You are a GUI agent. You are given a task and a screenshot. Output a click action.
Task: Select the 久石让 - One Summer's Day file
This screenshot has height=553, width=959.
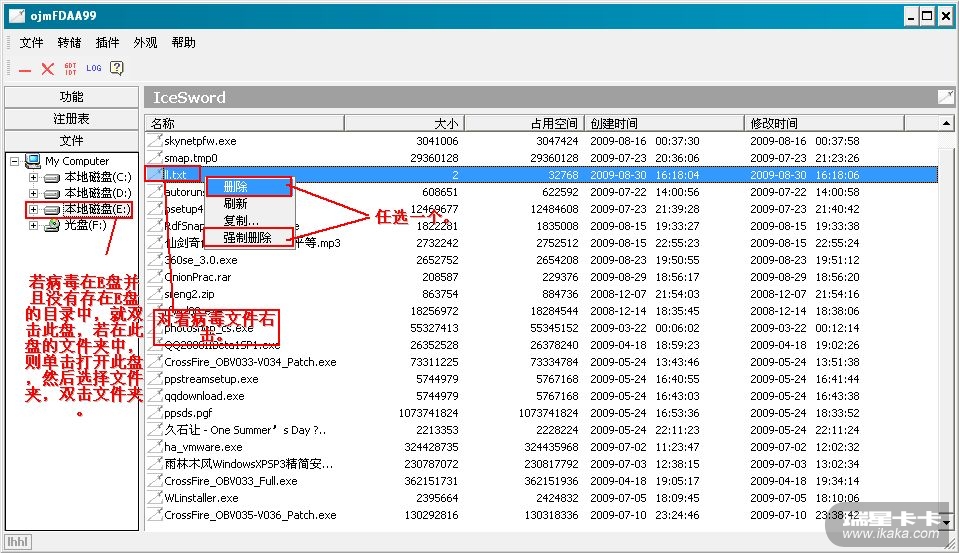(245, 430)
